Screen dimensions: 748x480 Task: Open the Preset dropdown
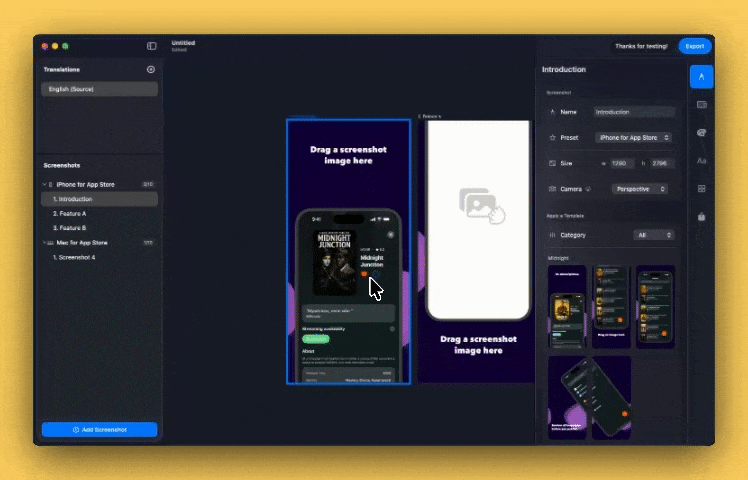click(634, 137)
